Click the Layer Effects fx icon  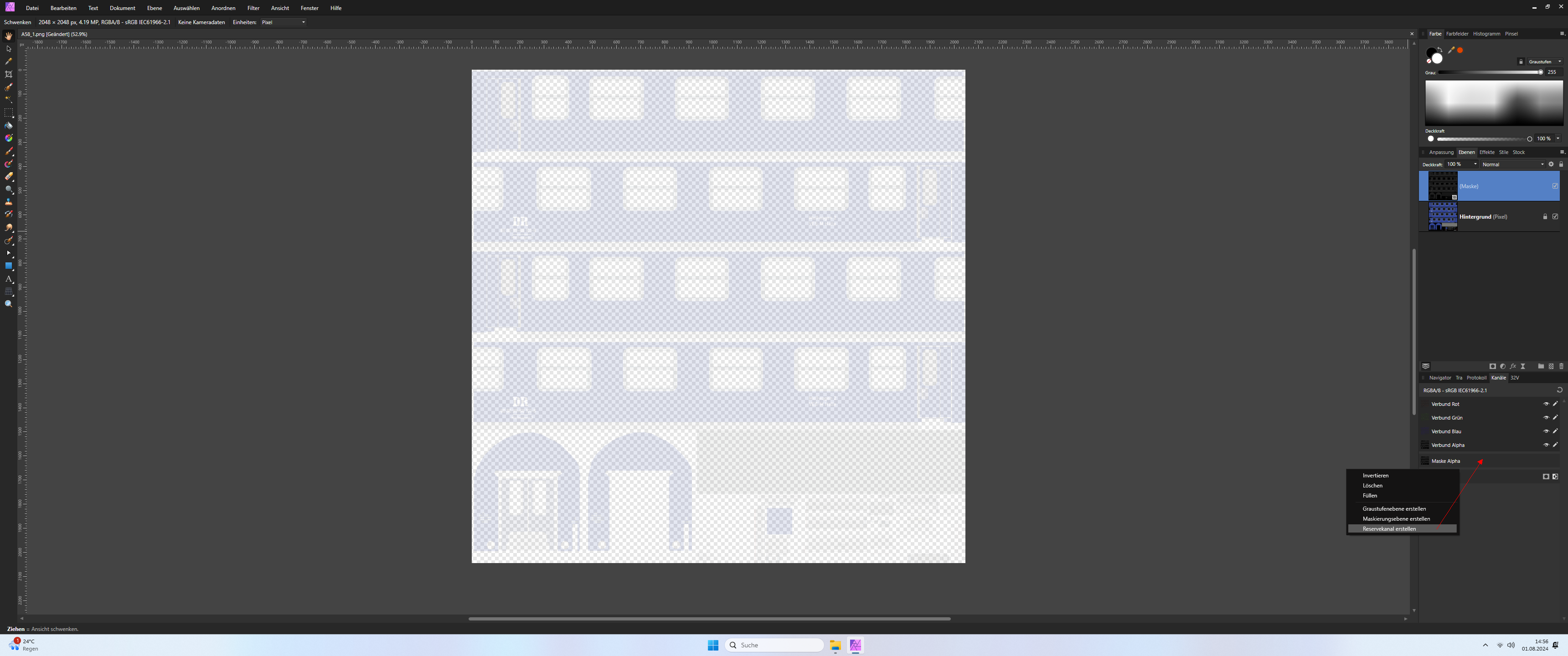(x=1512, y=366)
